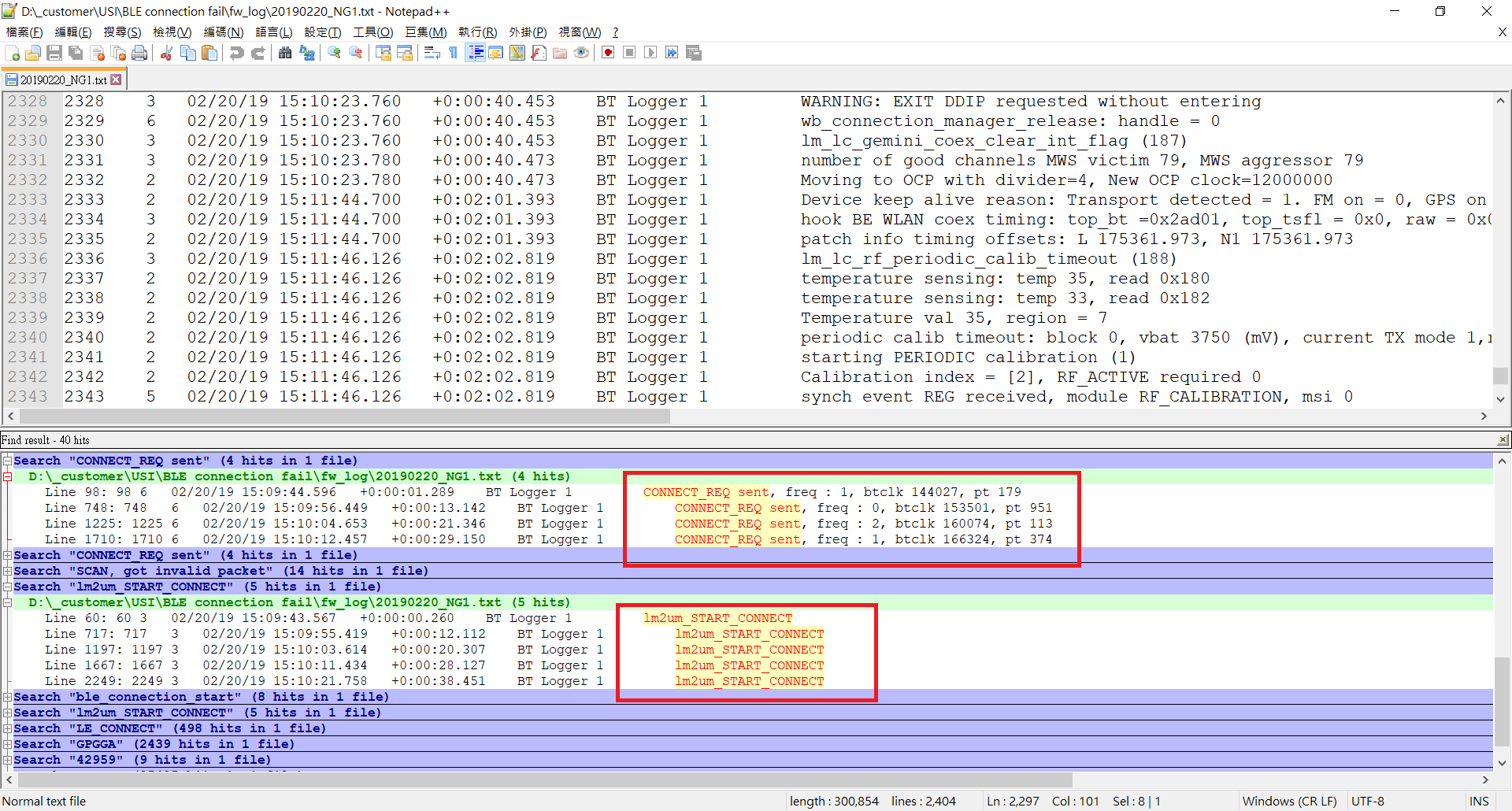Open the 檢視(V) view menu

(172, 32)
